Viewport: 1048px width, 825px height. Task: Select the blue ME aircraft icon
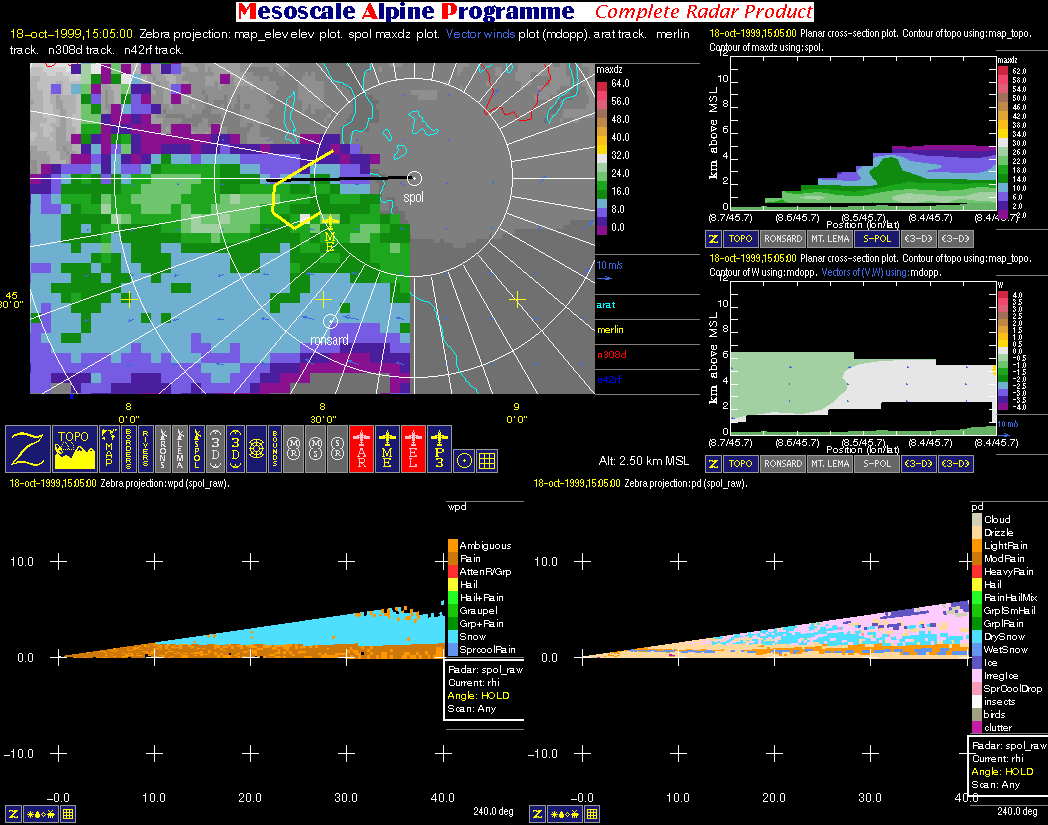[x=388, y=449]
